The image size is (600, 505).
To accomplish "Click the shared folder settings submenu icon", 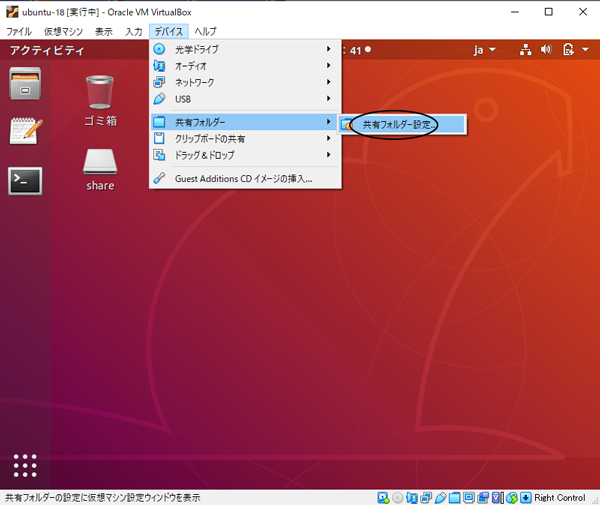I will coord(346,125).
